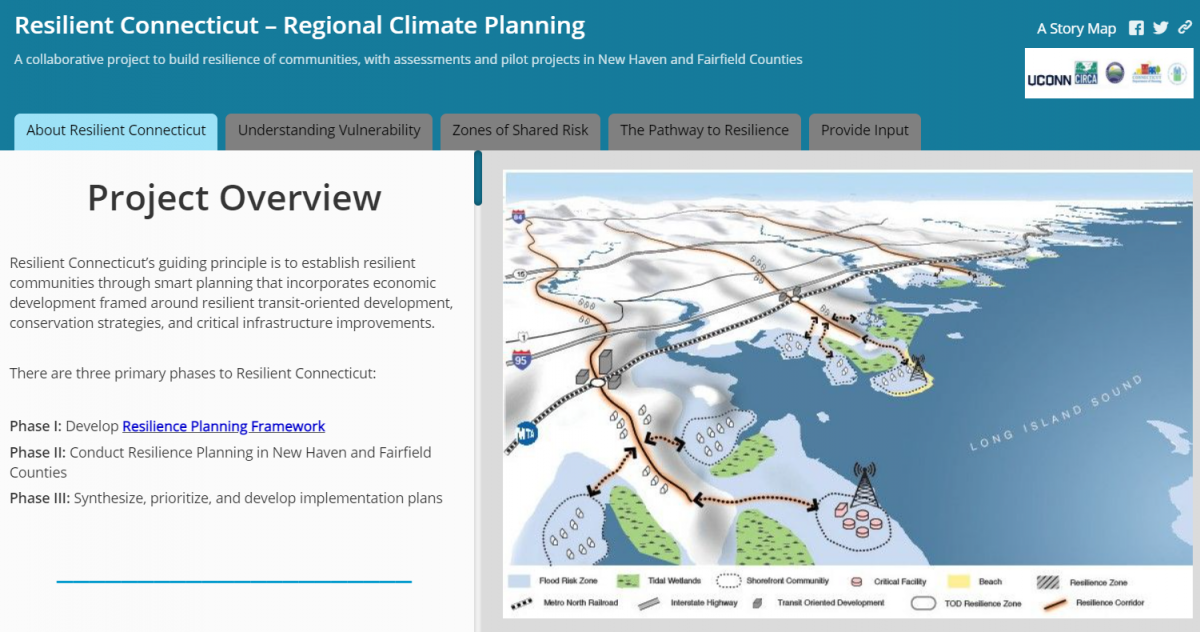Click the 'A Story Map' header link
The width and height of the screenshot is (1200, 632).
pos(1076,28)
